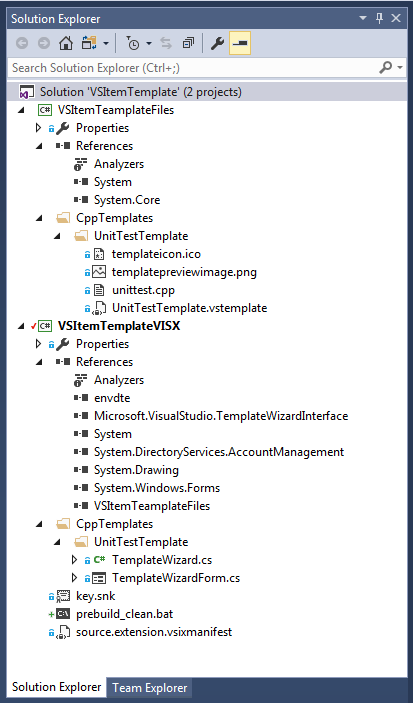Expand Properties under VSItemTemplateVISX

39,344
